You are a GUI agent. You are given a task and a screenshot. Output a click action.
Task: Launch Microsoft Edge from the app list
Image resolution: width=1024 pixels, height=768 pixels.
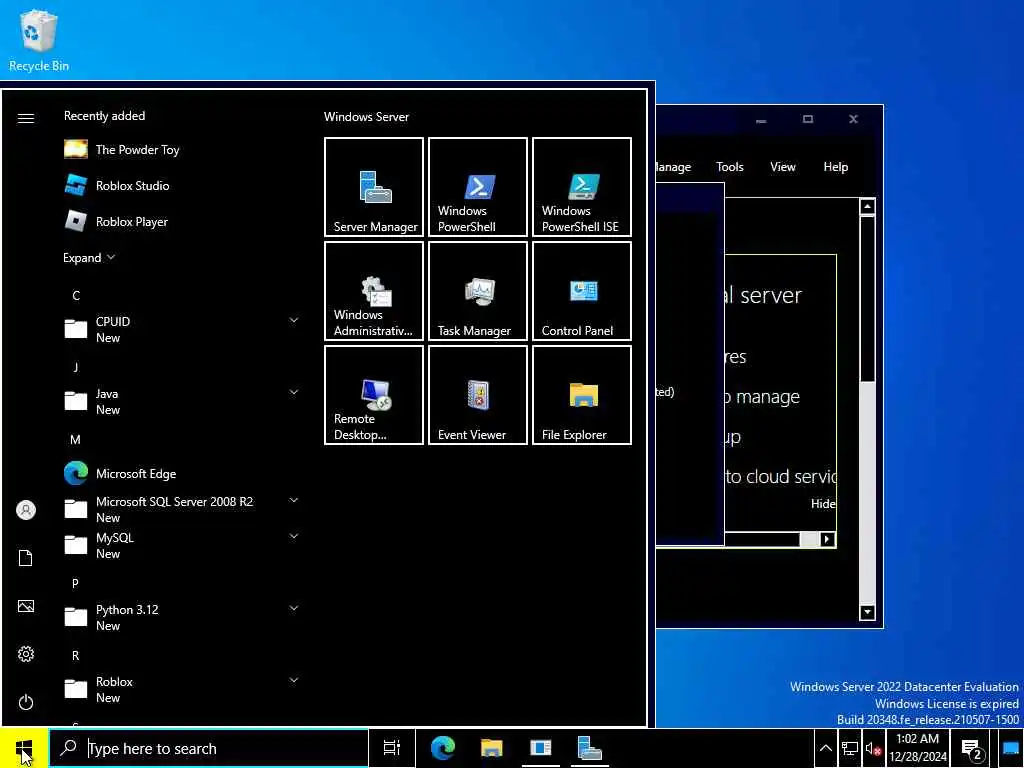[x=180, y=473]
